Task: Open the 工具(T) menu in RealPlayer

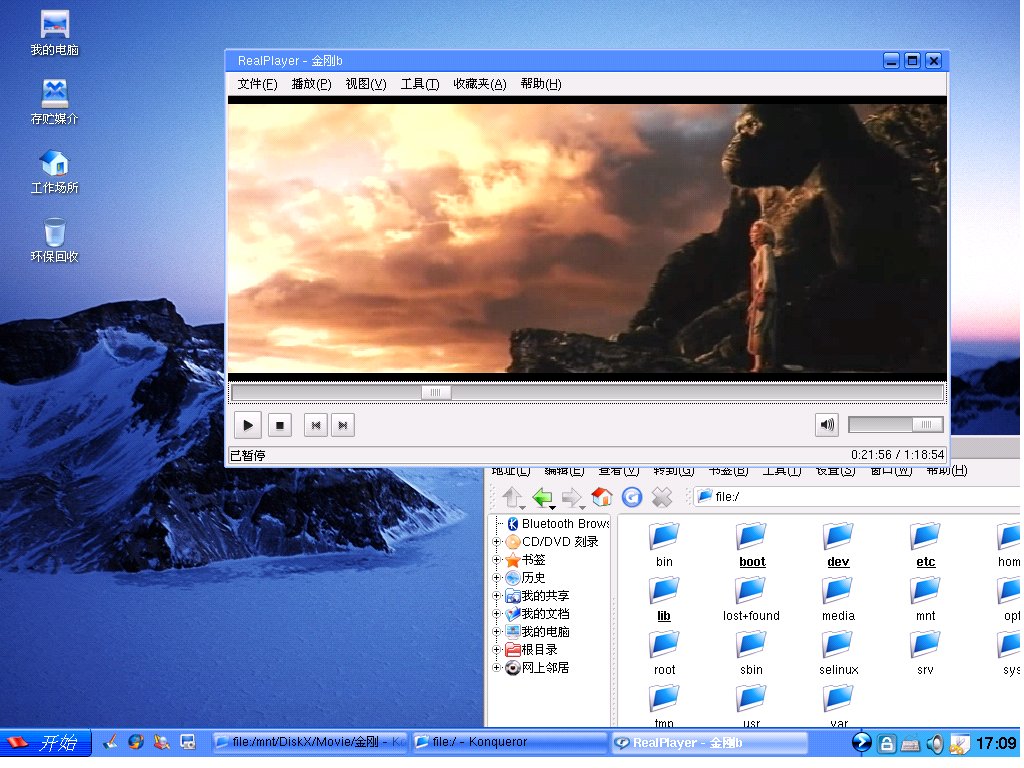Action: tap(420, 84)
